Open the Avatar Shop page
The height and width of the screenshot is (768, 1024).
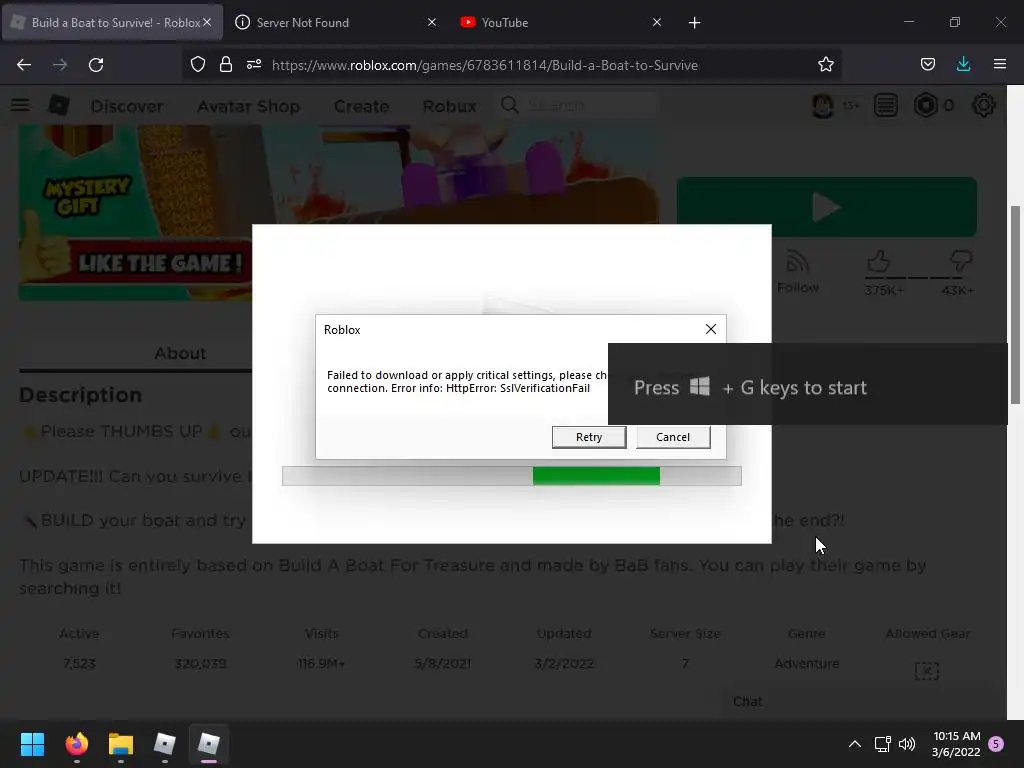point(248,106)
